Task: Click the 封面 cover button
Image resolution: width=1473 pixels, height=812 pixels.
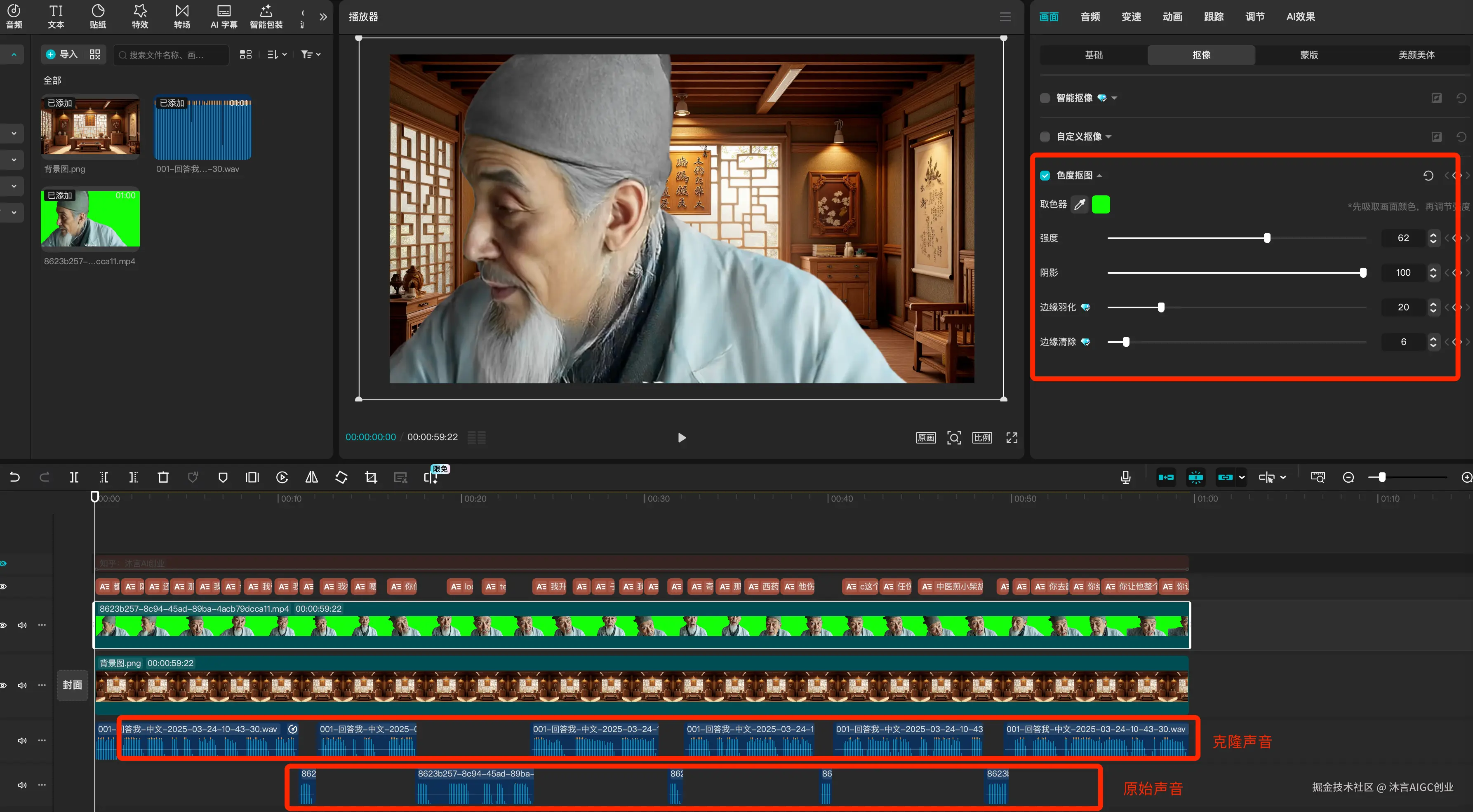Action: click(x=72, y=685)
